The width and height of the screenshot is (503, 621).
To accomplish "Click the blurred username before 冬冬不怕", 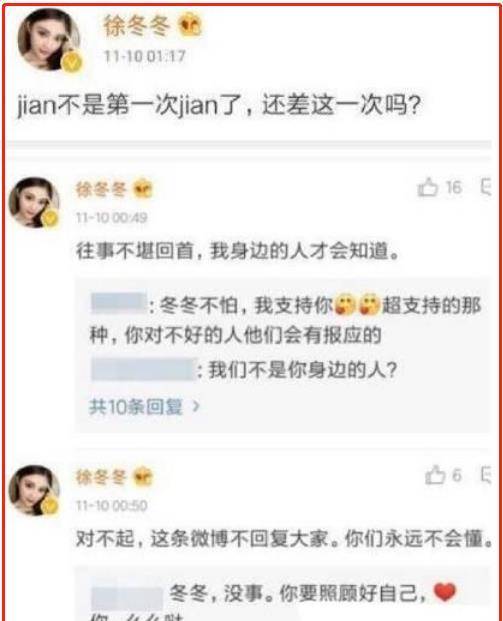I will 119,304.
